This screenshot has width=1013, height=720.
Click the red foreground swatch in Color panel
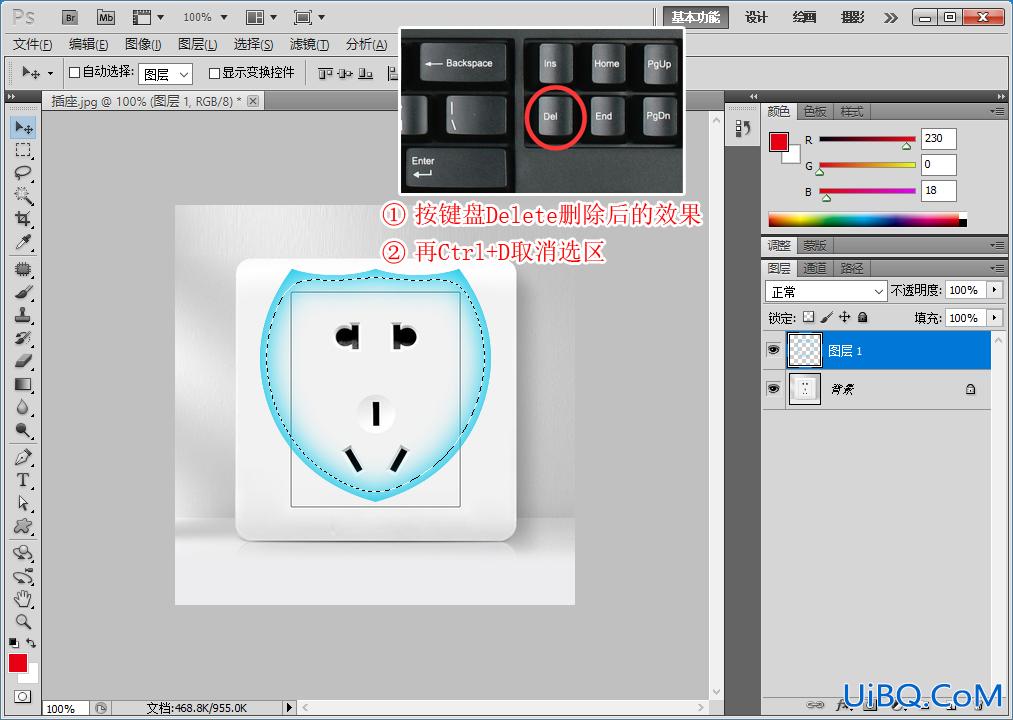click(x=778, y=142)
